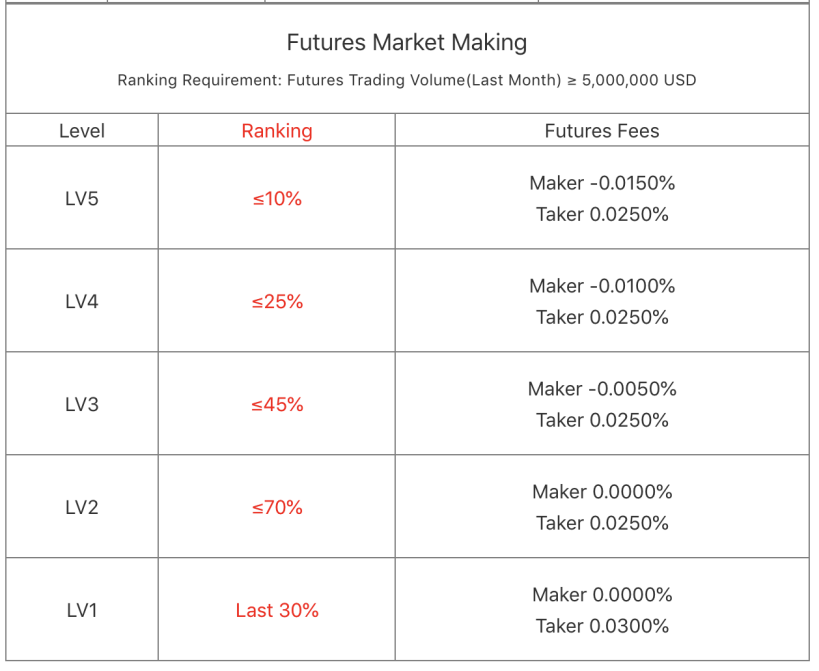The width and height of the screenshot is (819, 671).
Task: Select the LV1 level cell
Action: tap(82, 610)
